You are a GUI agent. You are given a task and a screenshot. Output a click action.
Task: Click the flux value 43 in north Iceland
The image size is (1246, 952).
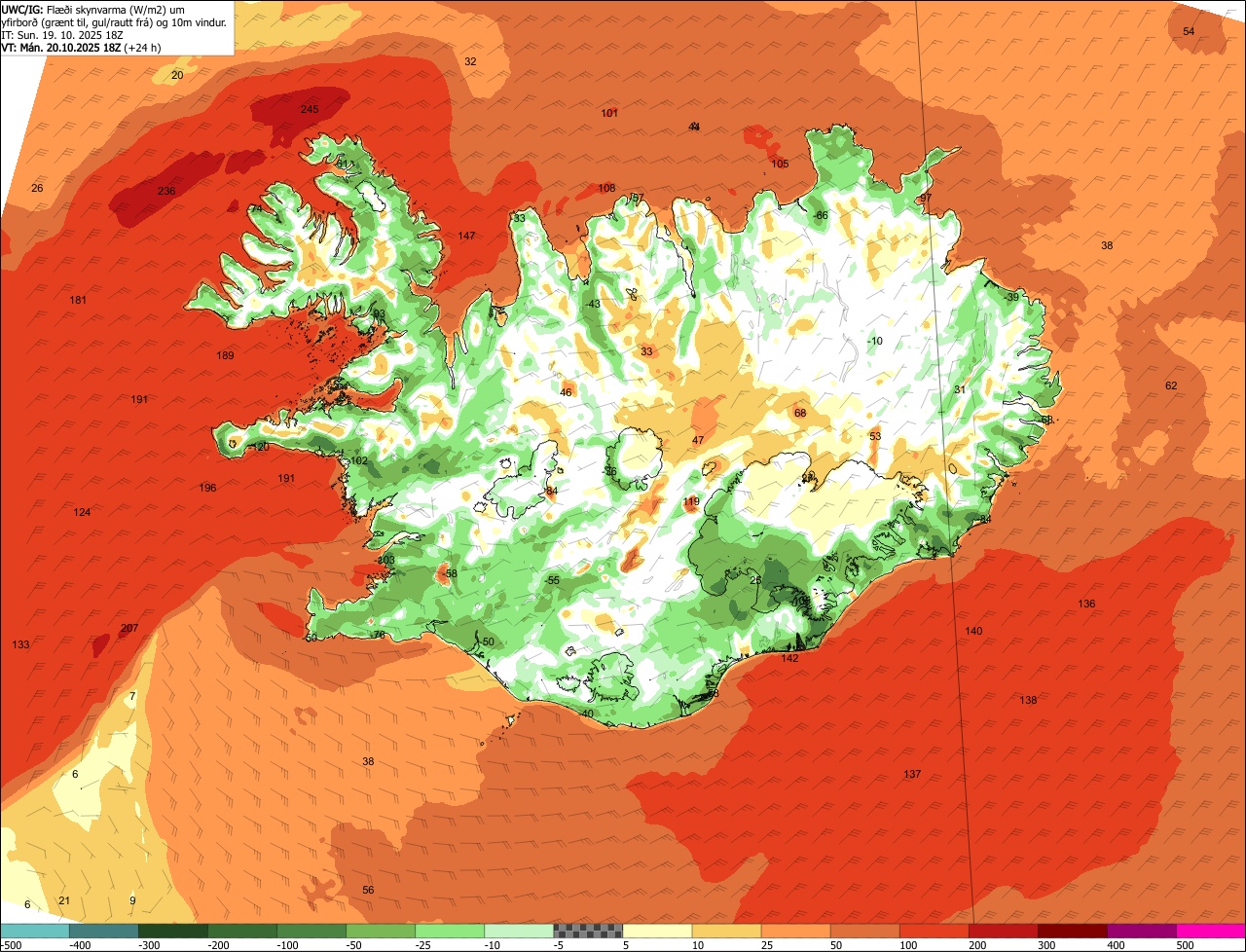[594, 304]
